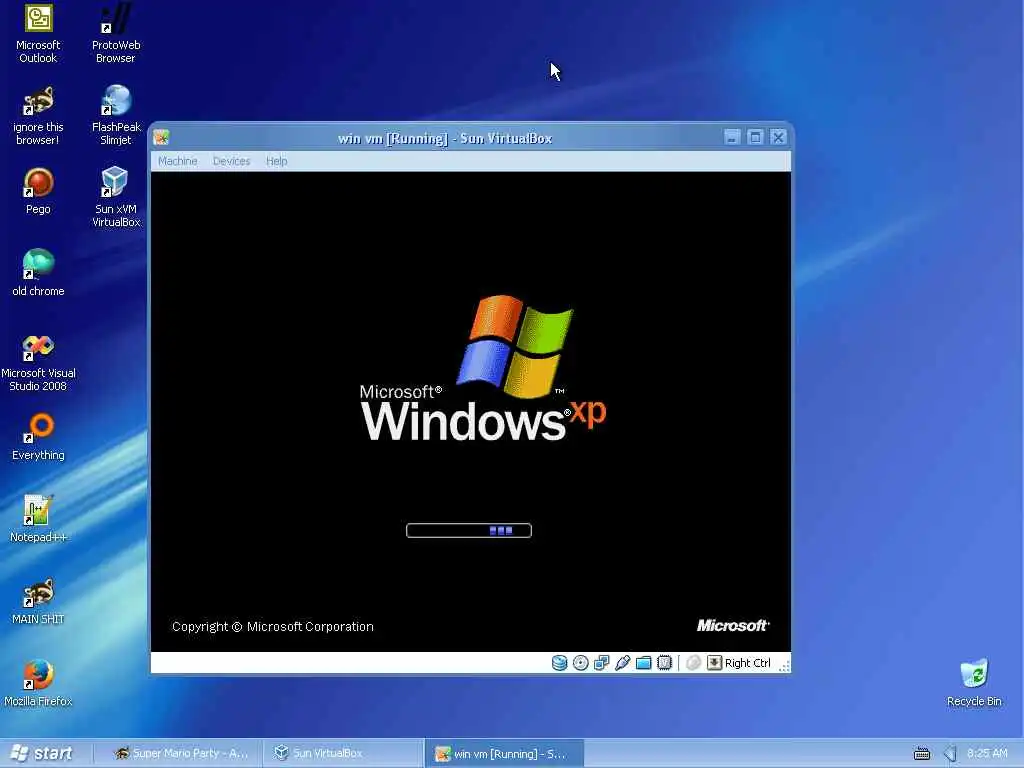Image resolution: width=1024 pixels, height=768 pixels.
Task: Select the Sun xVM VirtualBox desktop icon
Action: point(116,197)
